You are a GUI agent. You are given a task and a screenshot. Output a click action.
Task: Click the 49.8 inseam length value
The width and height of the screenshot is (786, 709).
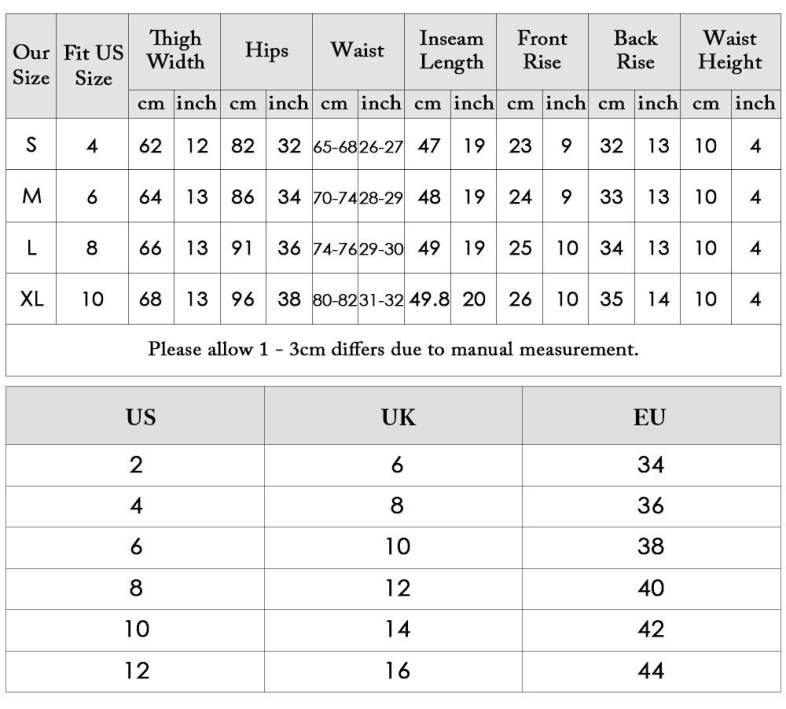pos(428,299)
